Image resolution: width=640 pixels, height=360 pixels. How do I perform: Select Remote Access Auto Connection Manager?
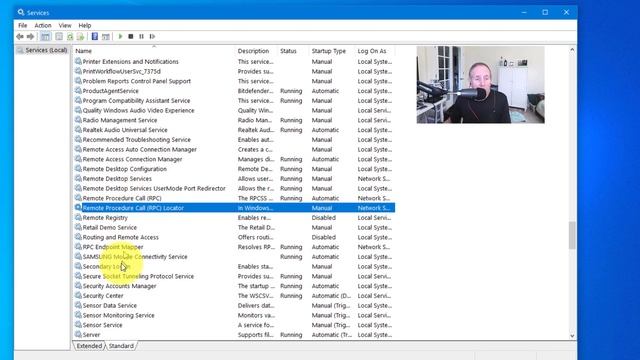pyautogui.click(x=140, y=149)
